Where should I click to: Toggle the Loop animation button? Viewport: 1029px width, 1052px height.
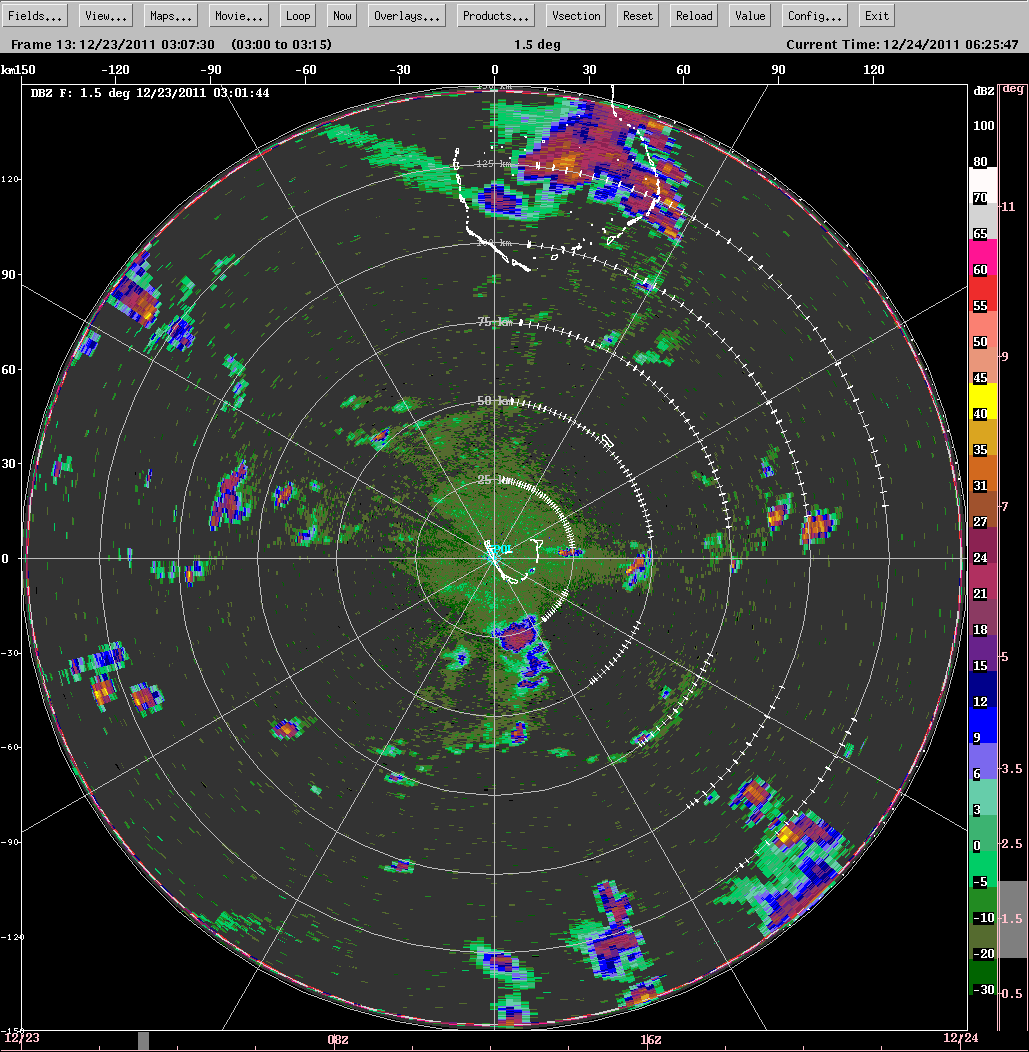(x=298, y=16)
